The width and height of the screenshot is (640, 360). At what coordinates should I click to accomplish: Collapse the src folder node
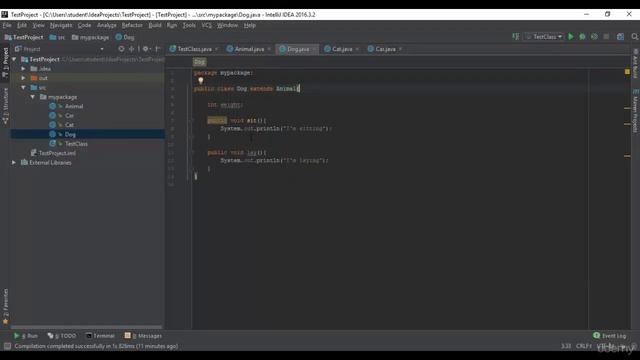click(x=23, y=87)
